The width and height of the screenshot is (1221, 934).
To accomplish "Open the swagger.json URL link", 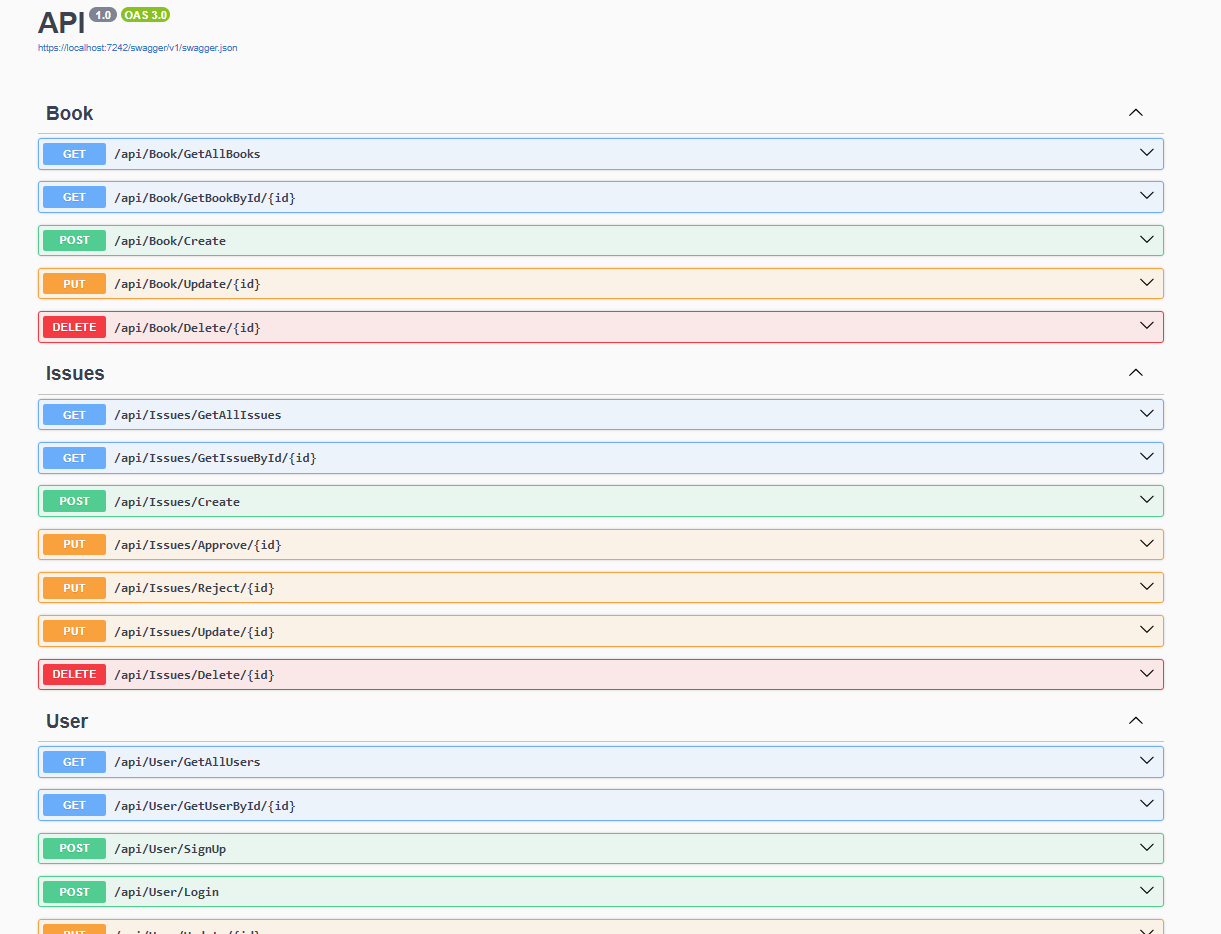I will click(137, 47).
